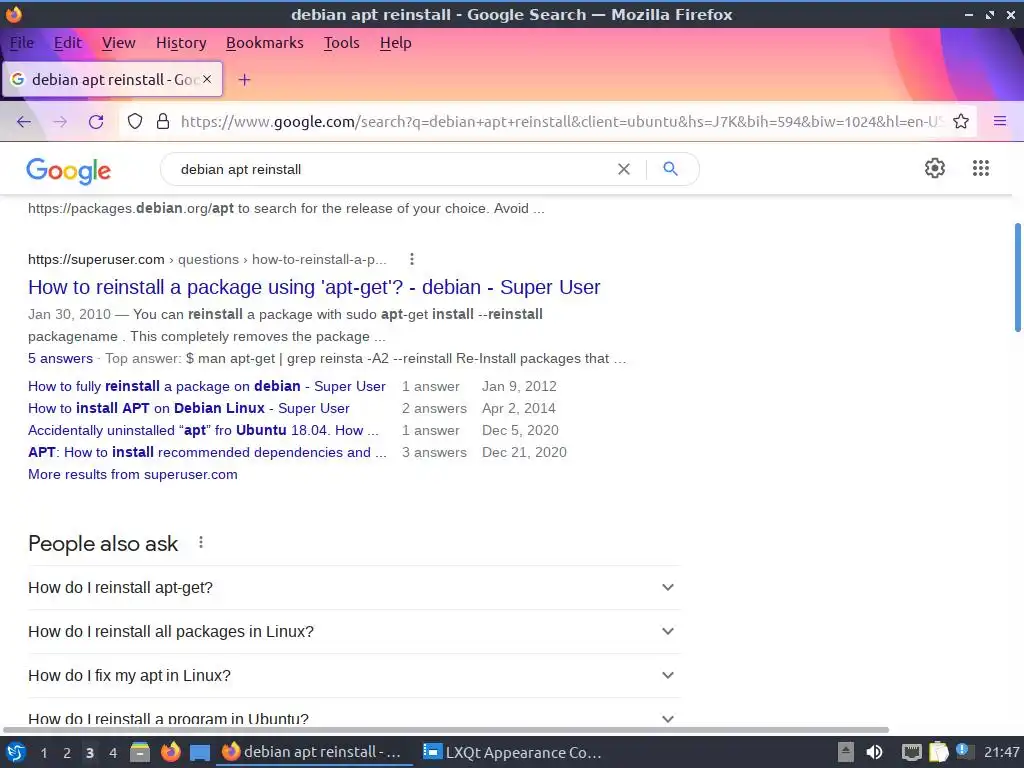Open a new tab with the plus button
This screenshot has width=1024, height=768.
click(244, 80)
